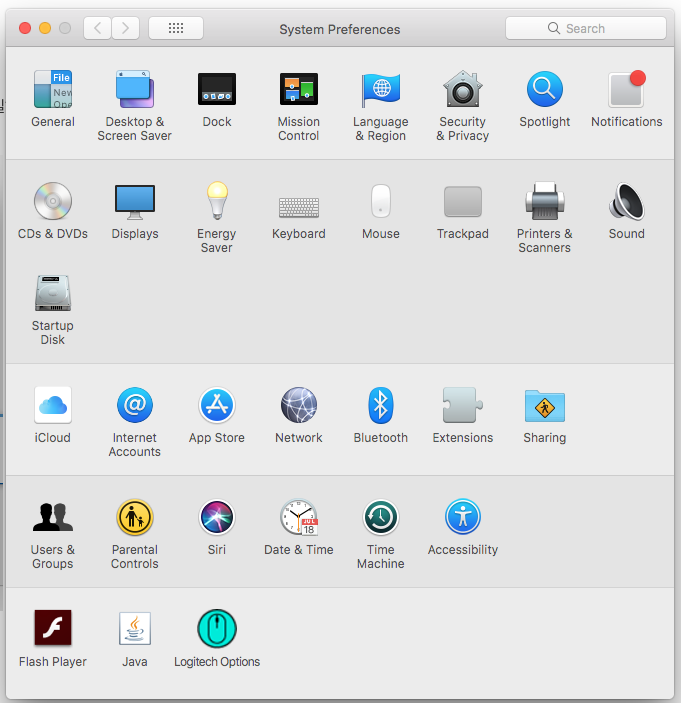This screenshot has height=703, width=681.
Task: Click the forward navigation arrow
Action: [x=125, y=28]
